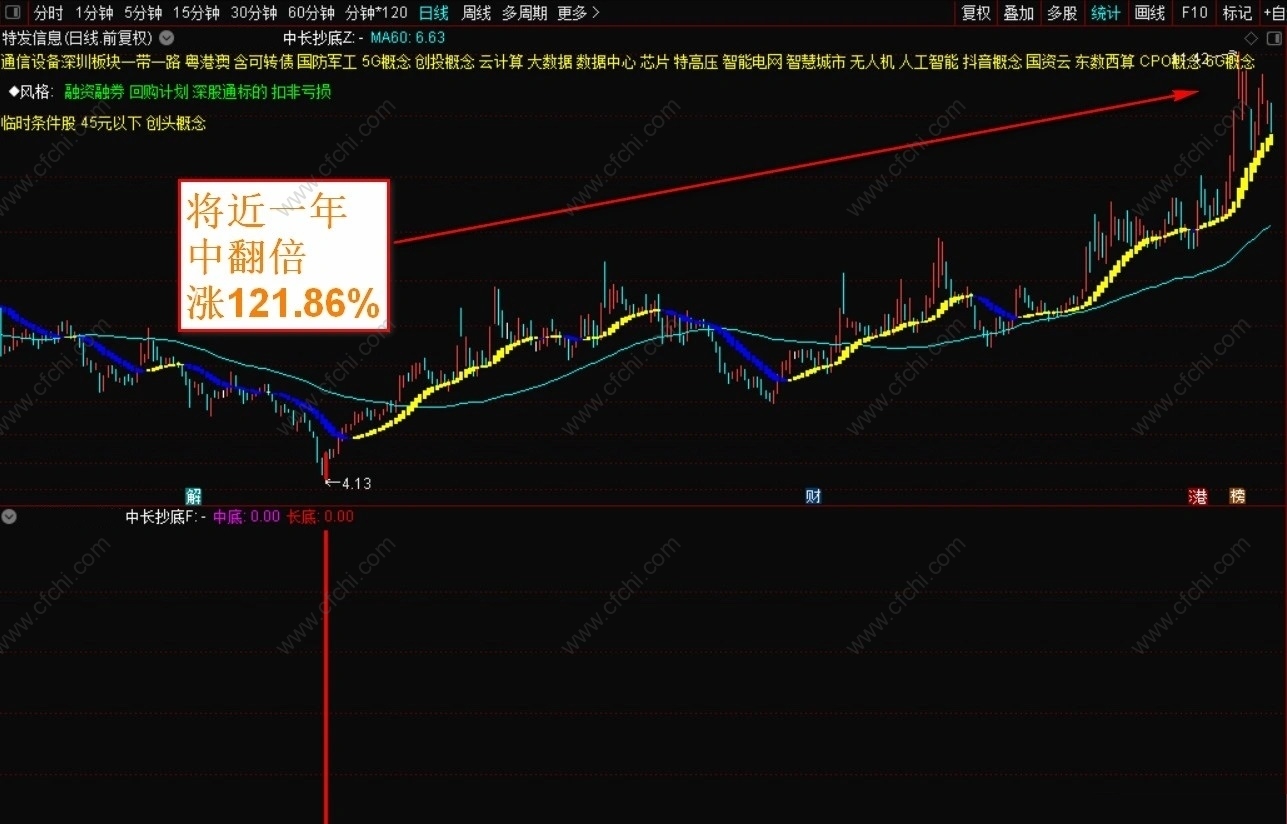Open the CPO概念 tag

1168,62
